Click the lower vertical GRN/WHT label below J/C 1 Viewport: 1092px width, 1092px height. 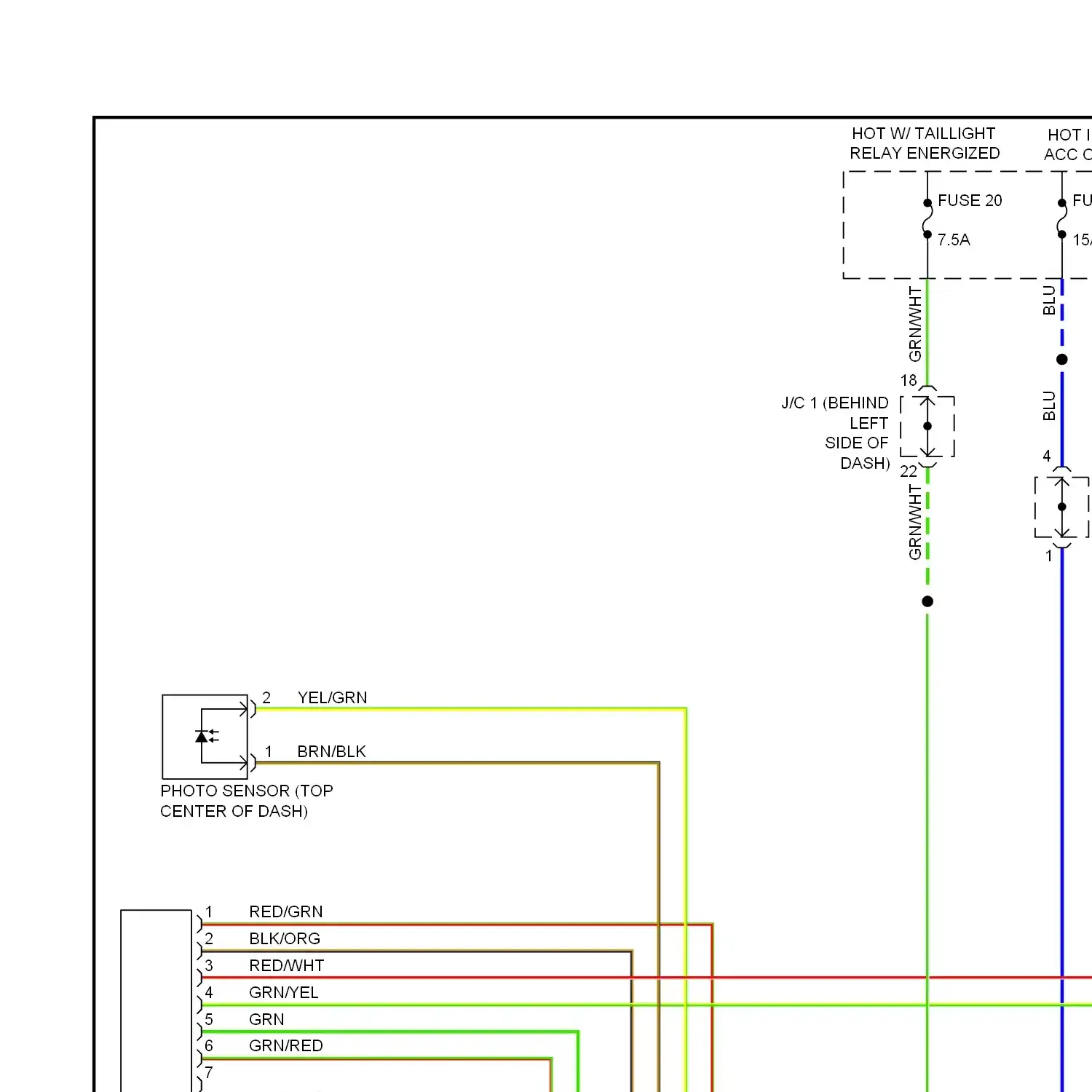(x=915, y=523)
